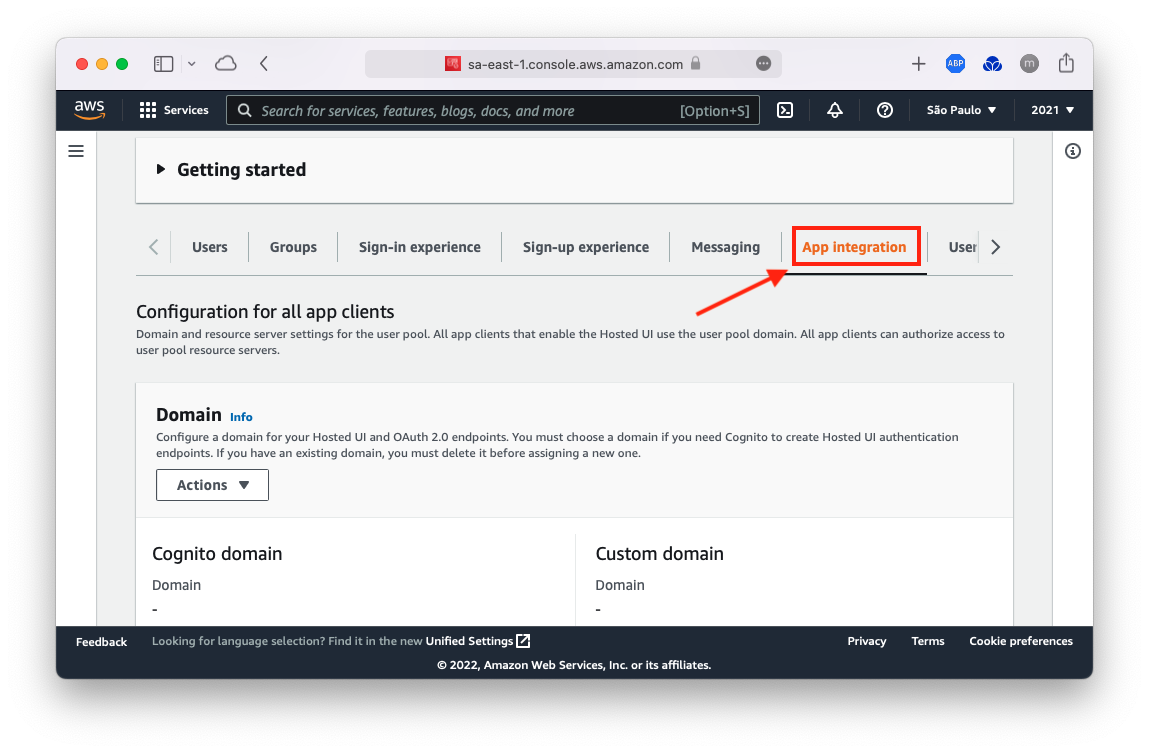Click the Safari share icon

(x=1066, y=63)
